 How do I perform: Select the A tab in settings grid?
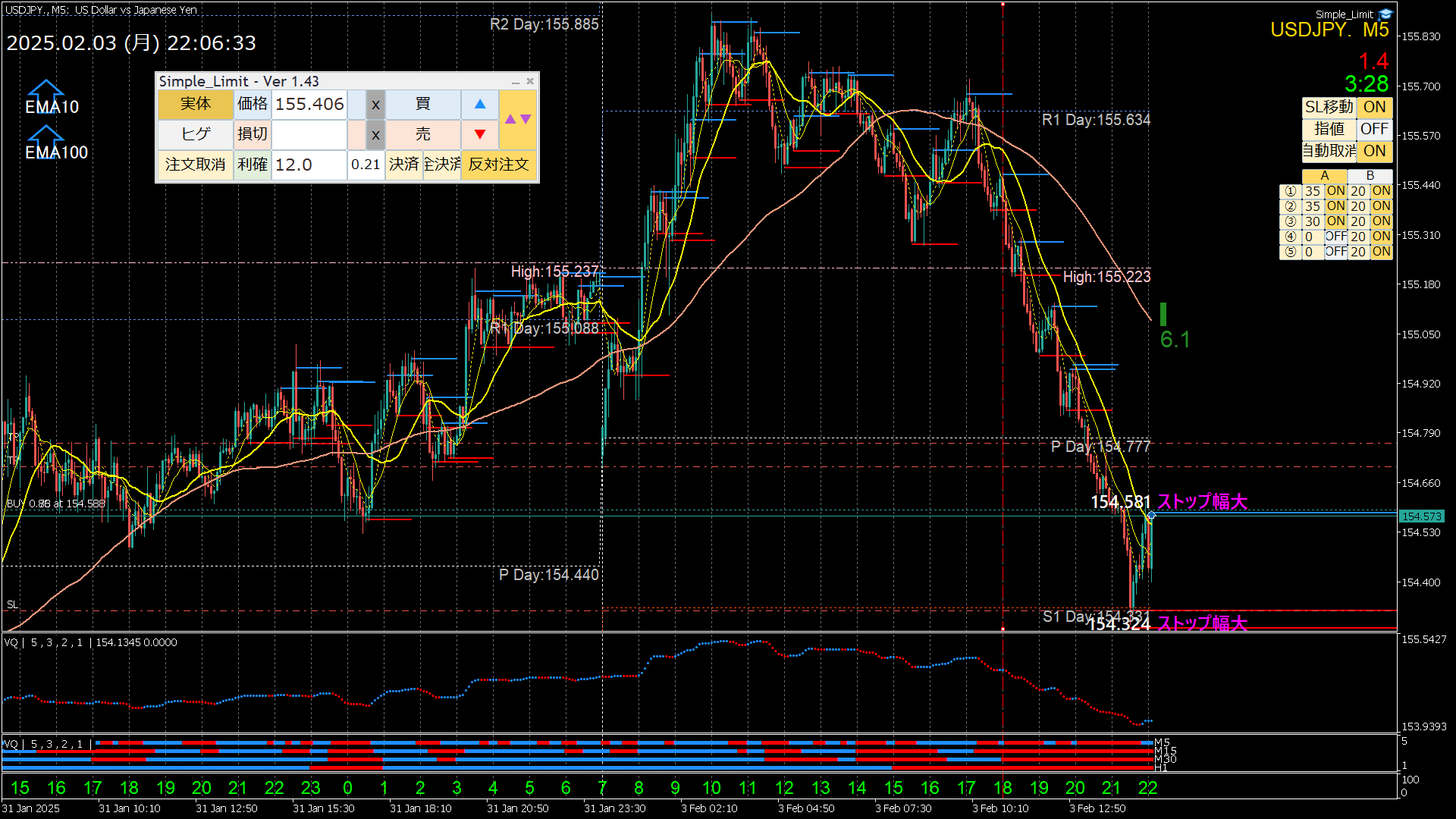pos(1324,176)
